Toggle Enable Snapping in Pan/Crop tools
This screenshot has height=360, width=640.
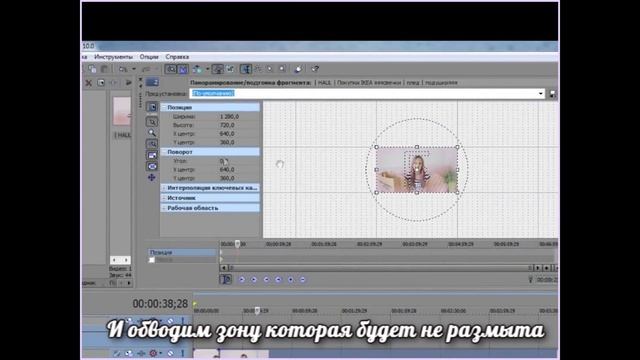click(152, 144)
